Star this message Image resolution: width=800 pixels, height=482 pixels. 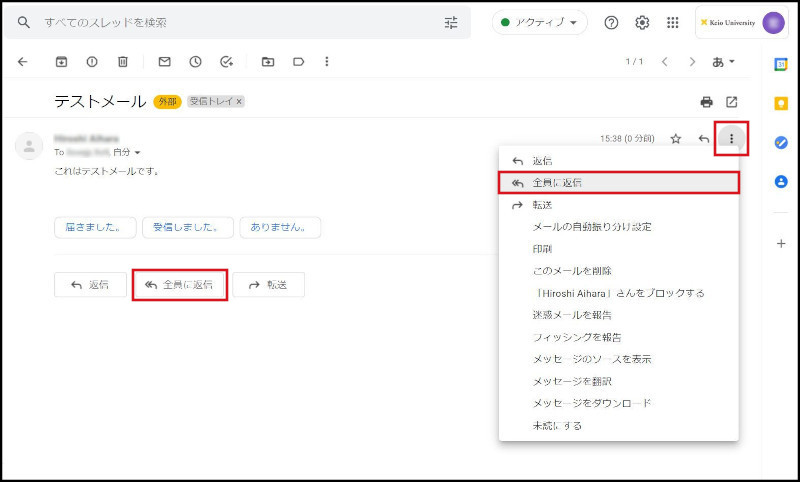coord(676,139)
